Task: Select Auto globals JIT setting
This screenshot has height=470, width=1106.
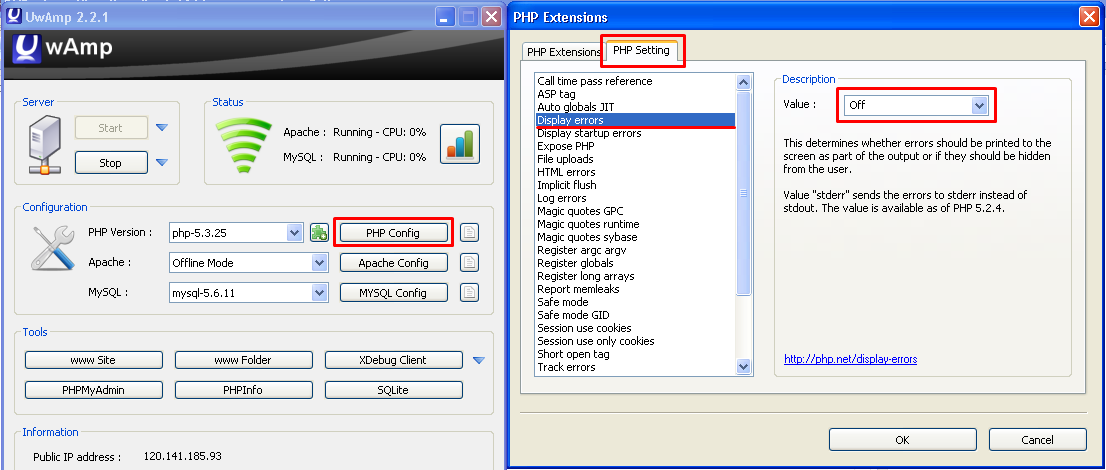Action: pos(635,107)
